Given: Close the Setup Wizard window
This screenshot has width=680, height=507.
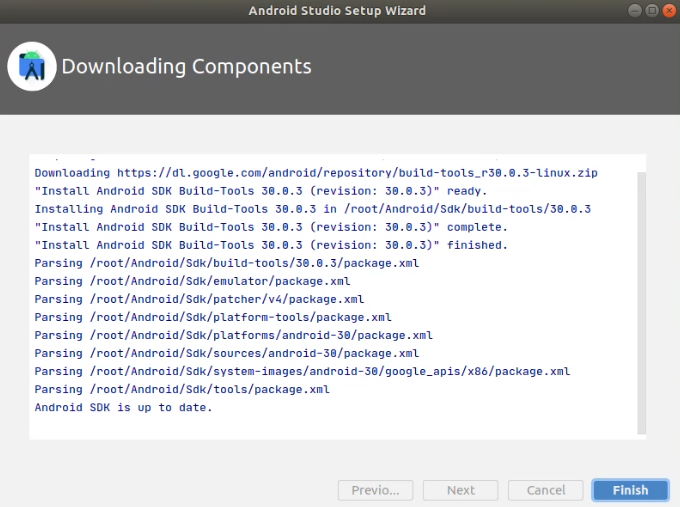Looking at the screenshot, I should (669, 10).
